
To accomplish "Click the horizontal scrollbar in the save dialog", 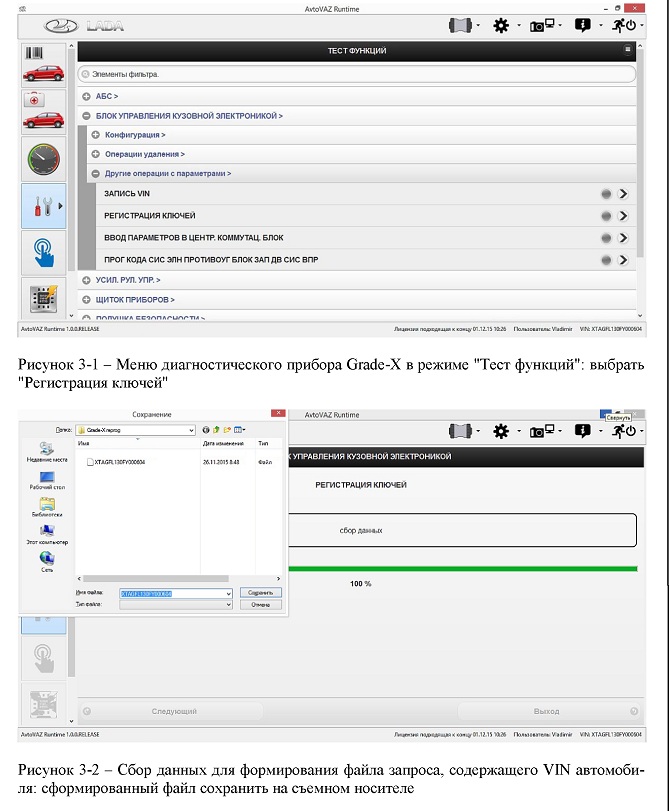I will tap(178, 579).
